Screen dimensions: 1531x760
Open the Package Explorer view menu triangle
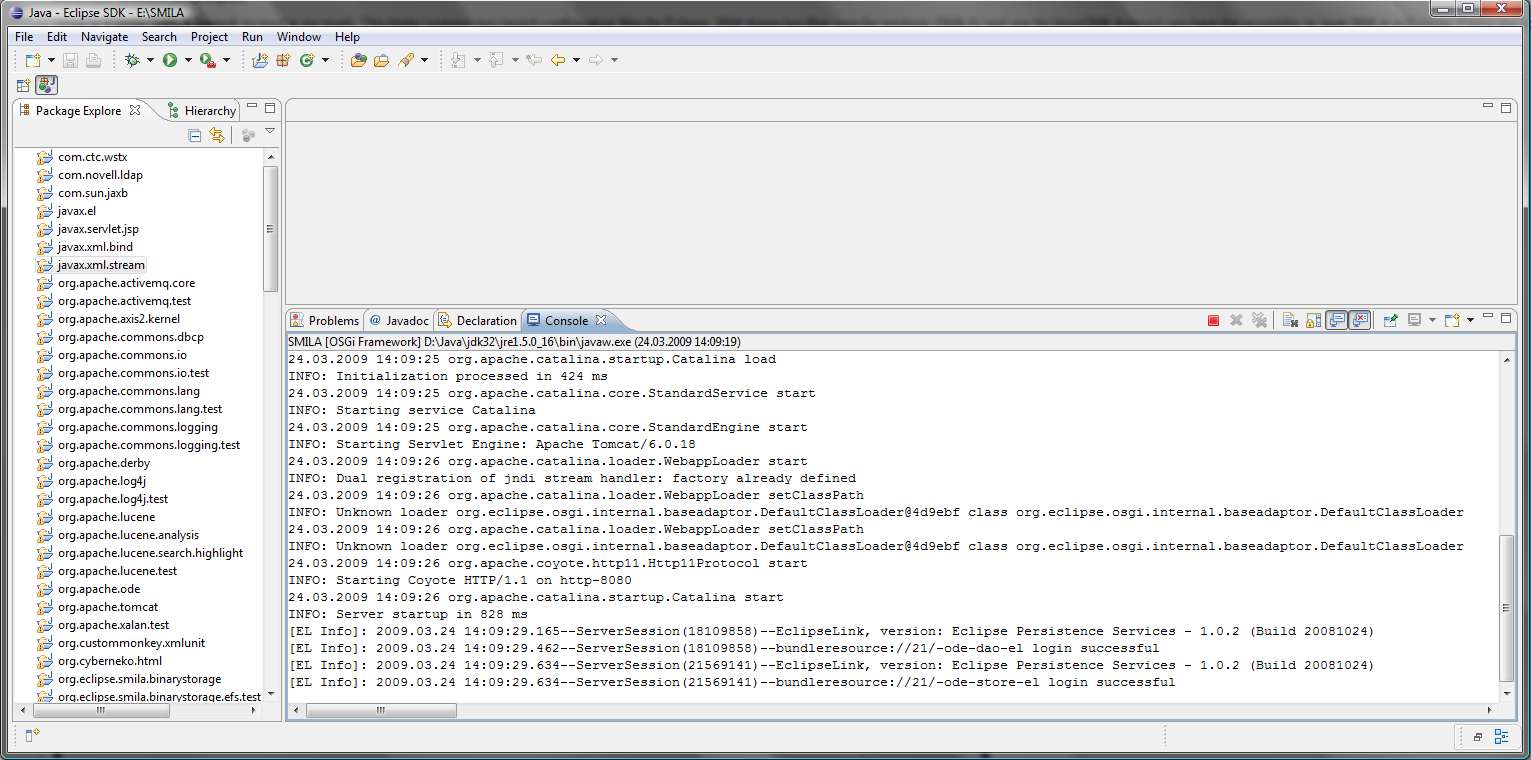coord(269,132)
